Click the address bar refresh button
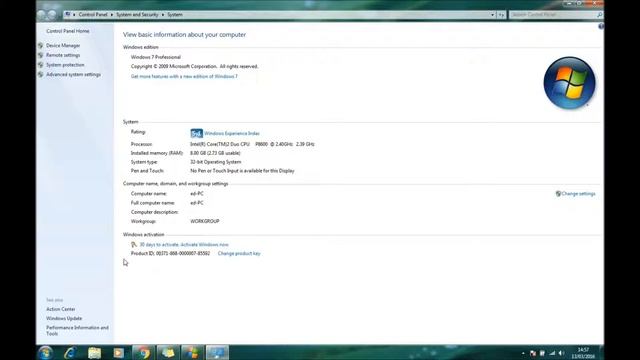This screenshot has width=640, height=360. tap(501, 15)
